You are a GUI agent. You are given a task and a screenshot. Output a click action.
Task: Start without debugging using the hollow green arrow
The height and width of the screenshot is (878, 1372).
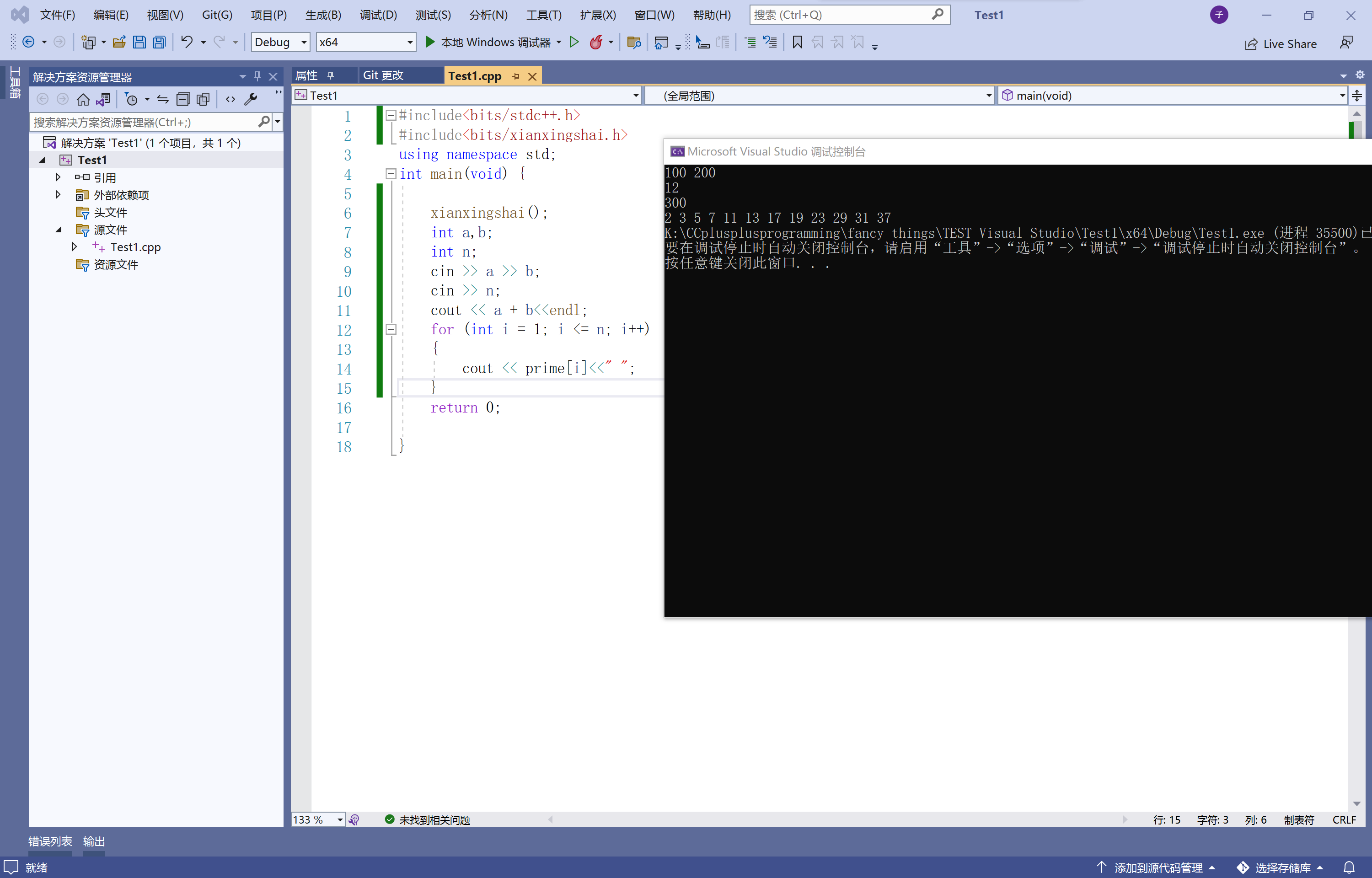[574, 42]
